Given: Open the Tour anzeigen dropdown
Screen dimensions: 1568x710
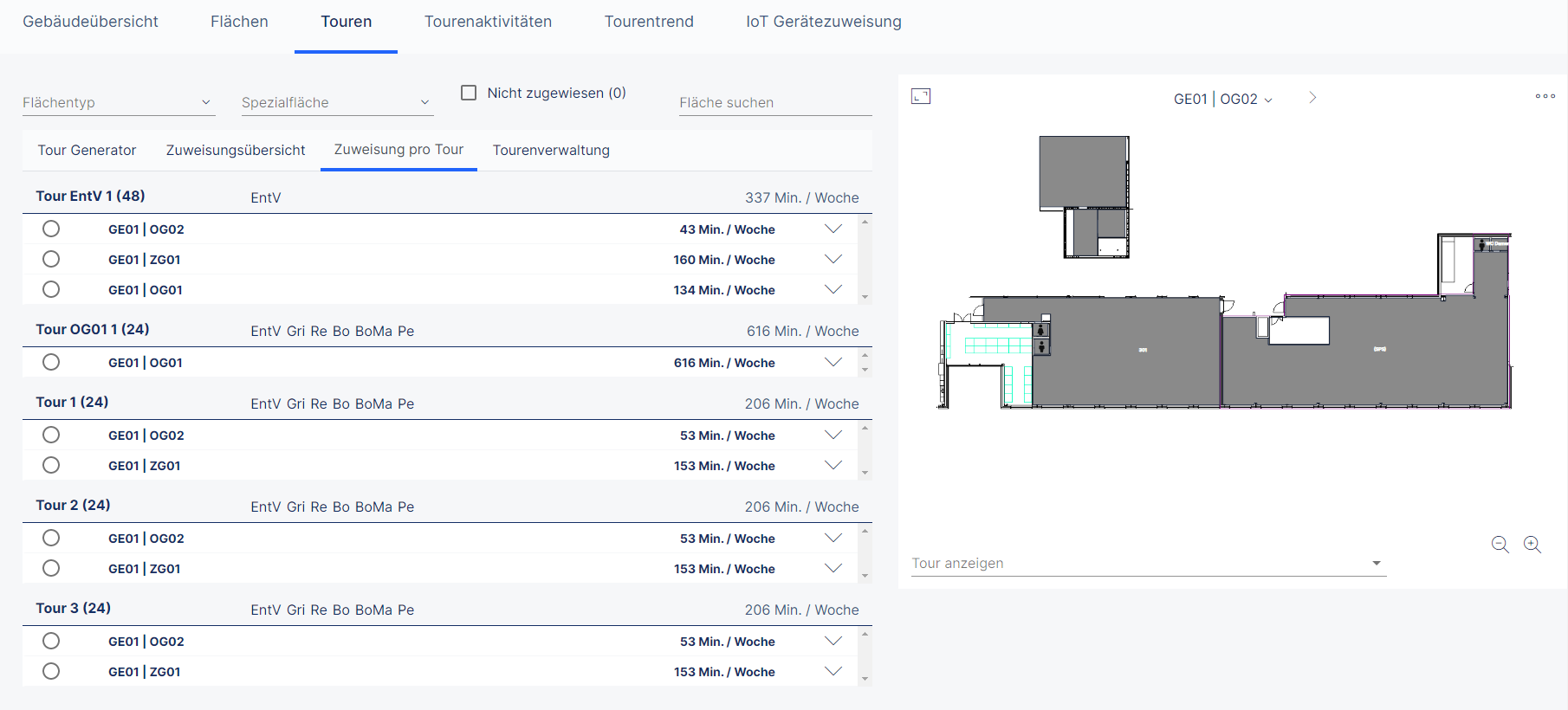Looking at the screenshot, I should tap(1149, 563).
